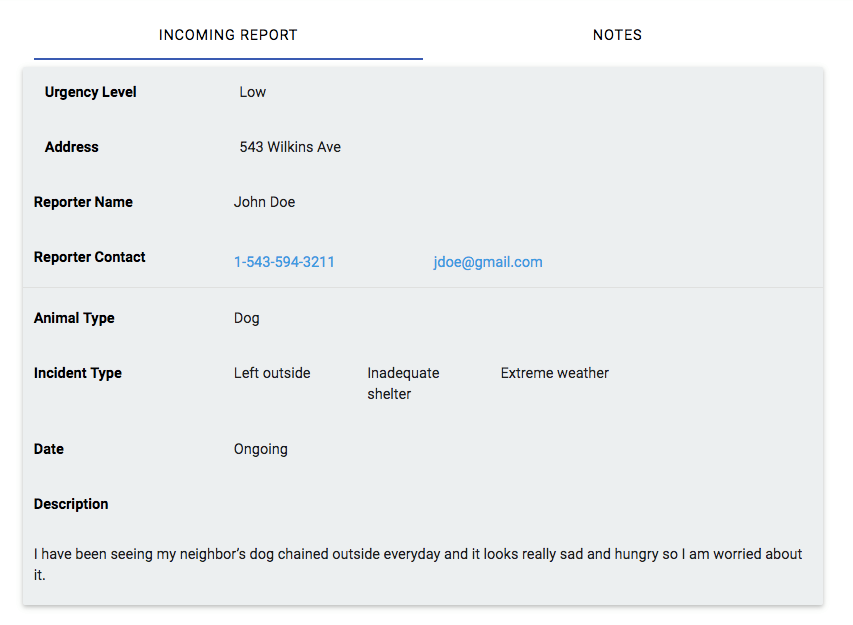Click the Reporter Contact label
853x625 pixels.
[90, 257]
